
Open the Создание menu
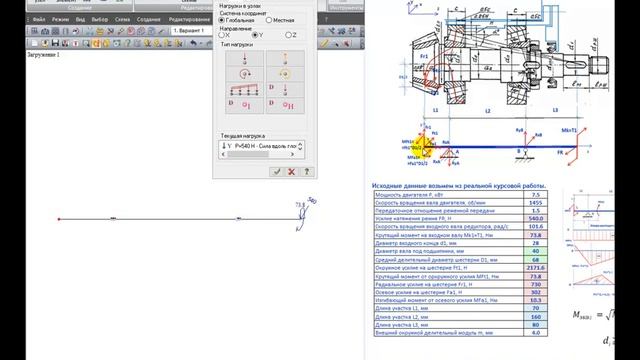click(149, 19)
